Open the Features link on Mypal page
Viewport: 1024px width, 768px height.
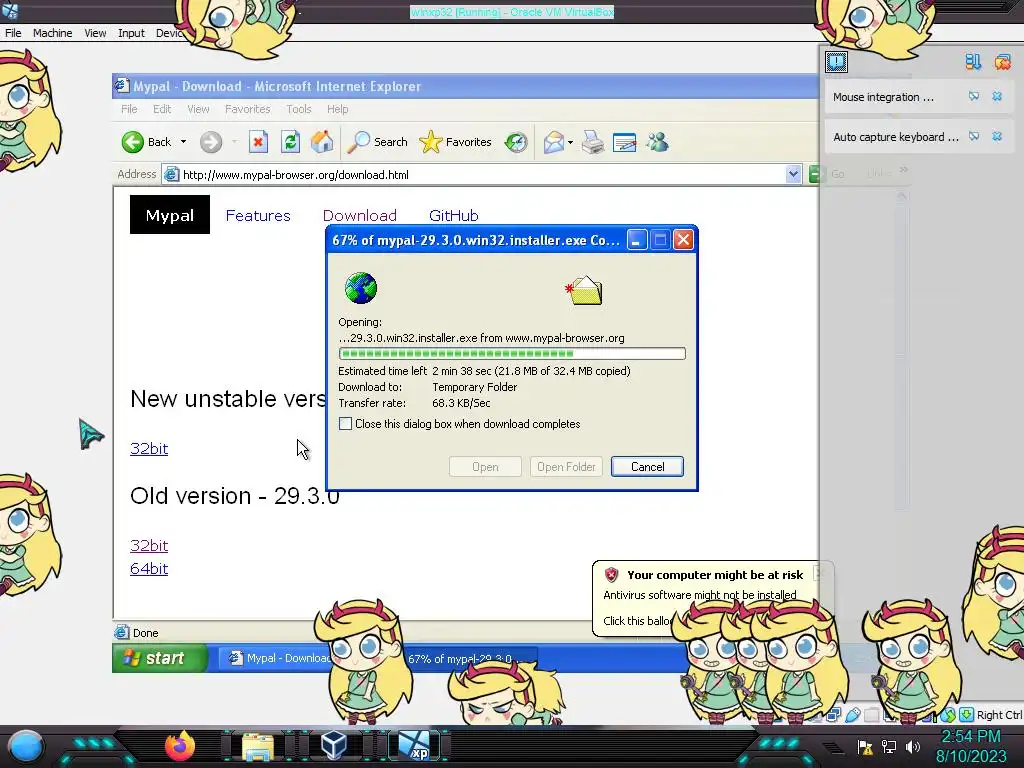(x=258, y=216)
